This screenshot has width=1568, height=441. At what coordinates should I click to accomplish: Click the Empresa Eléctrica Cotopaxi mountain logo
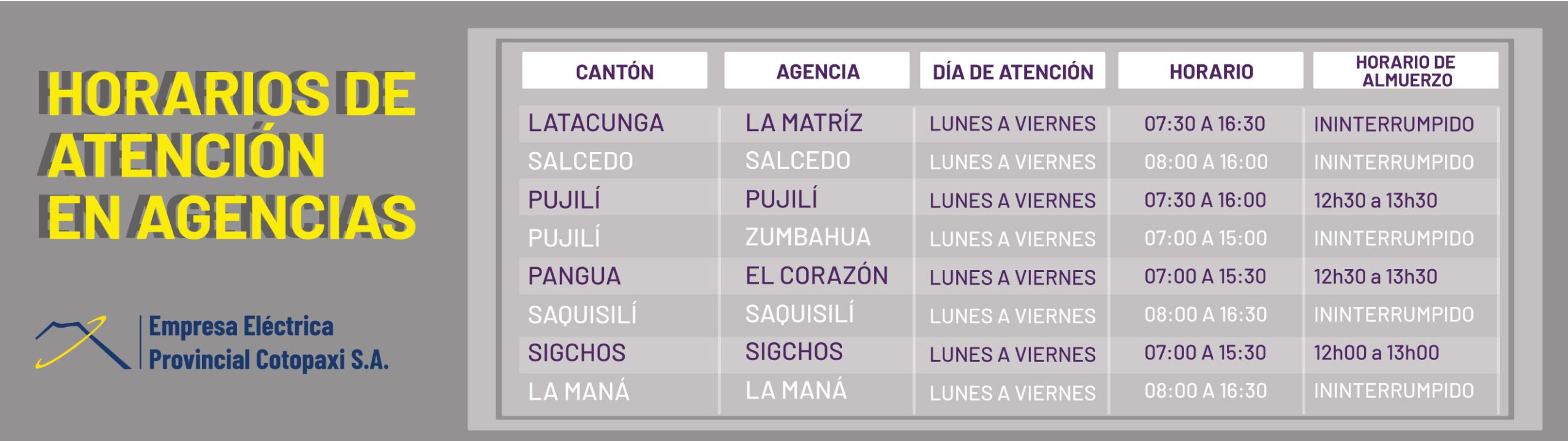(x=83, y=342)
